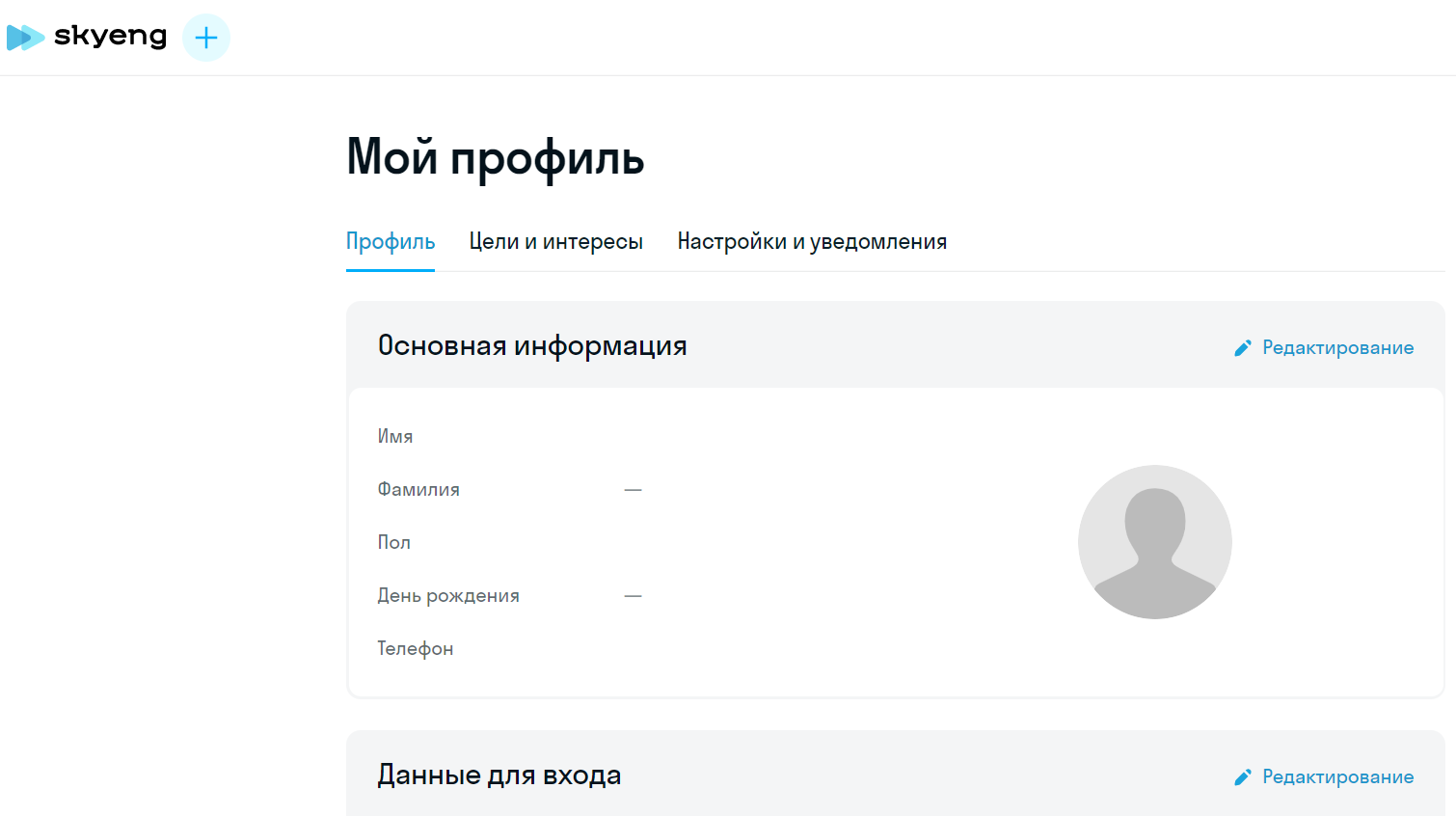1456x816 pixels.
Task: Click the plus button beside the Skyeng logo
Action: pyautogui.click(x=206, y=38)
